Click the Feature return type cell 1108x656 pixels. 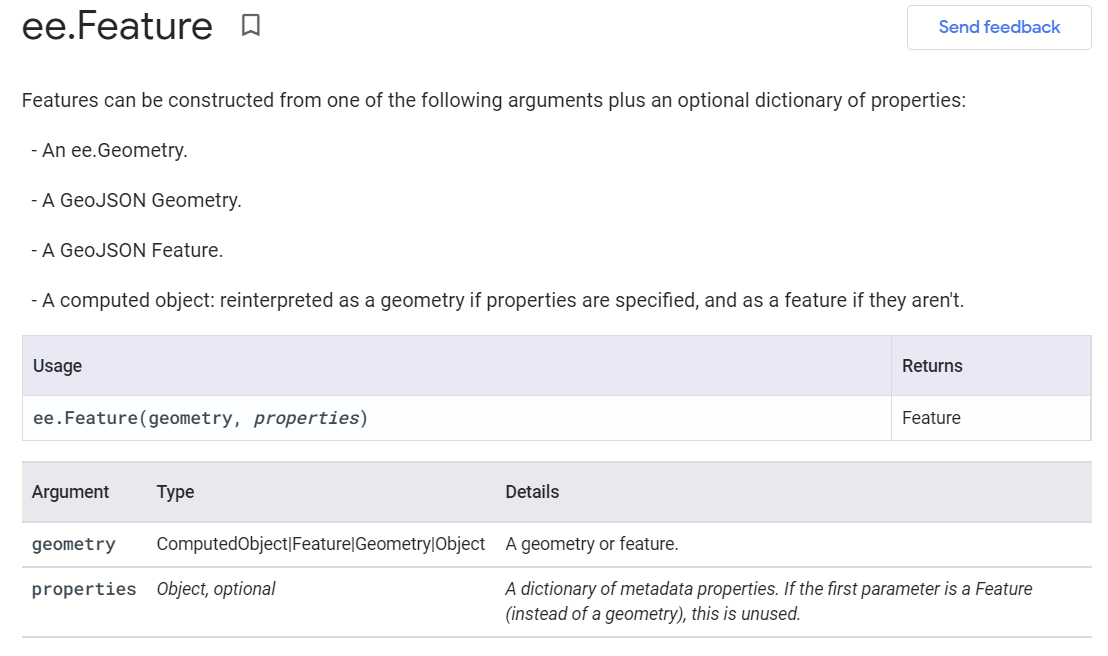click(931, 417)
